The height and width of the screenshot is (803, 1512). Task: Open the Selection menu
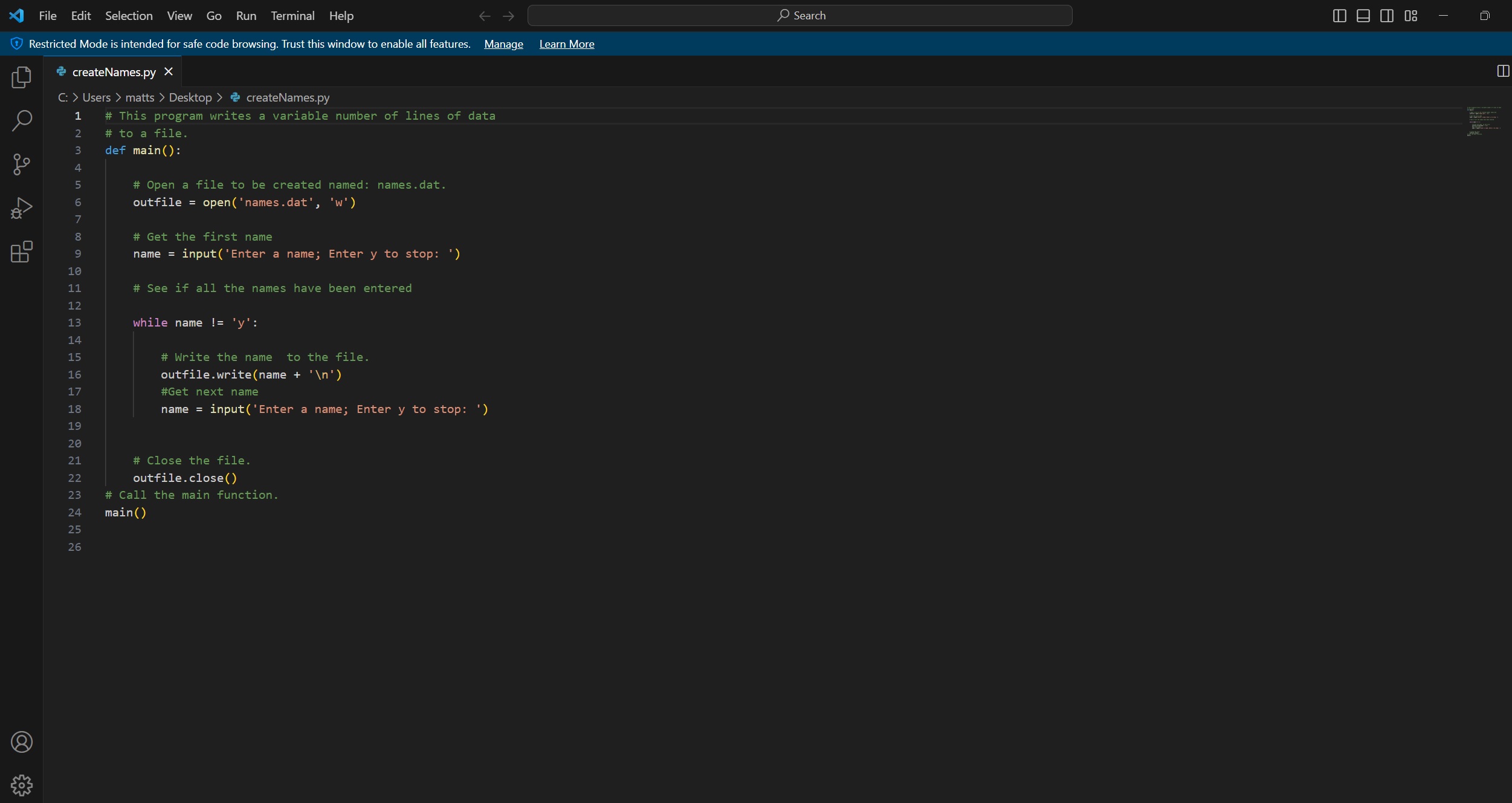pos(129,16)
